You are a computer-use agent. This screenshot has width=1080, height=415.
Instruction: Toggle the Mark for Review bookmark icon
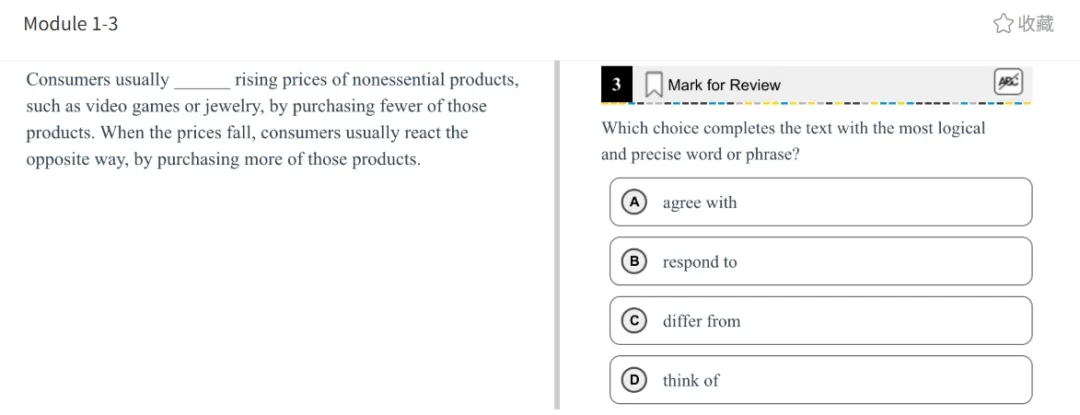coord(653,84)
